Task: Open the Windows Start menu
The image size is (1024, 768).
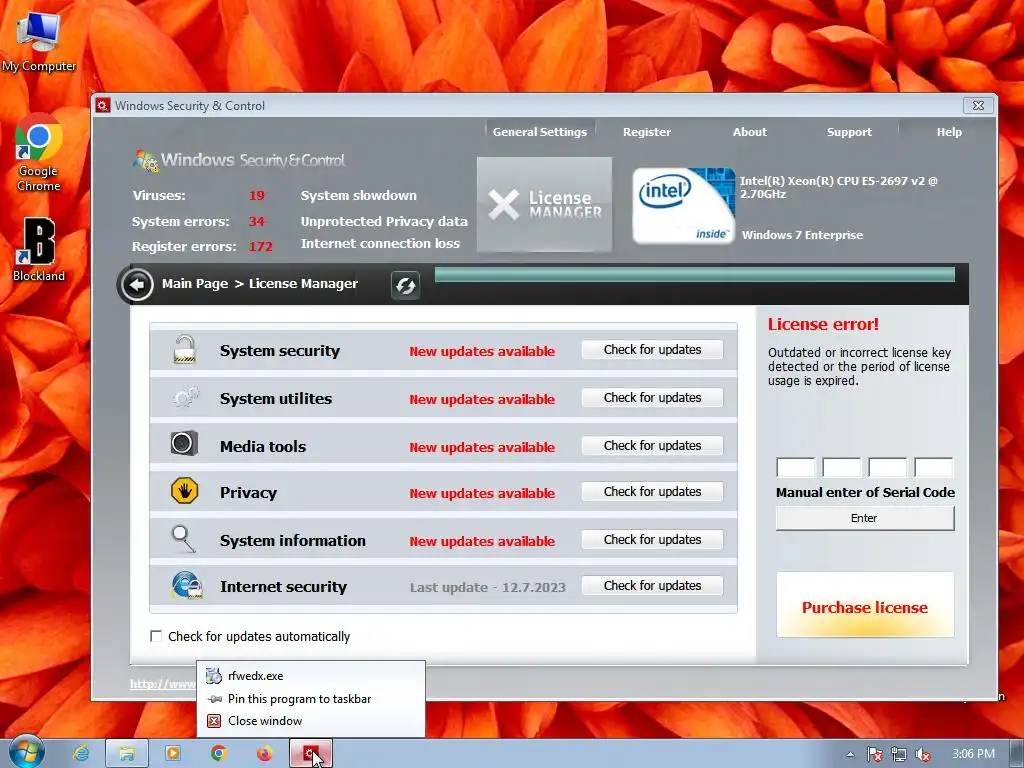Action: tap(27, 753)
